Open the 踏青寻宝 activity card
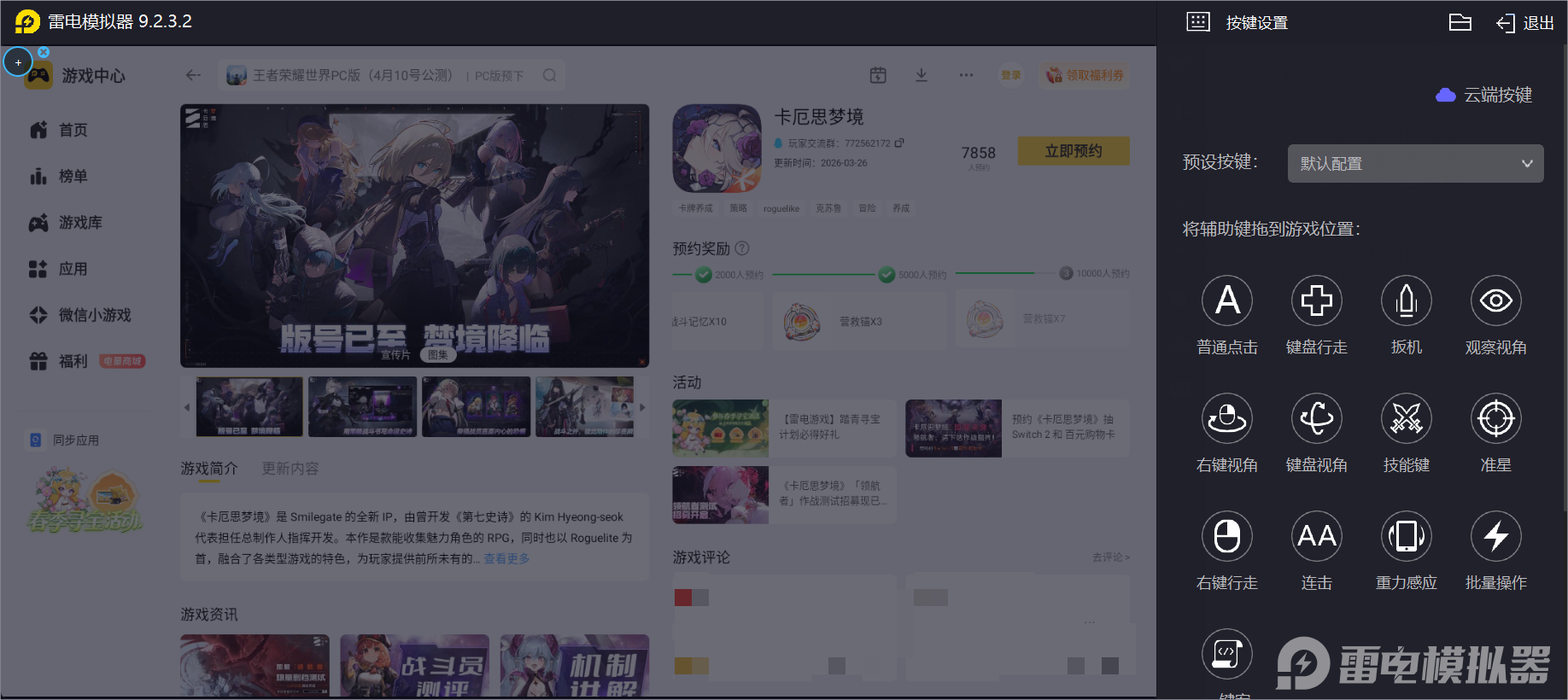This screenshot has width=1568, height=700. tap(784, 429)
